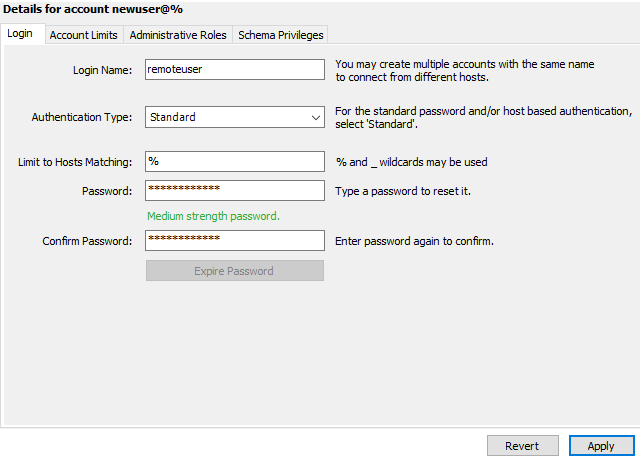Click the Revert button

(x=522, y=446)
